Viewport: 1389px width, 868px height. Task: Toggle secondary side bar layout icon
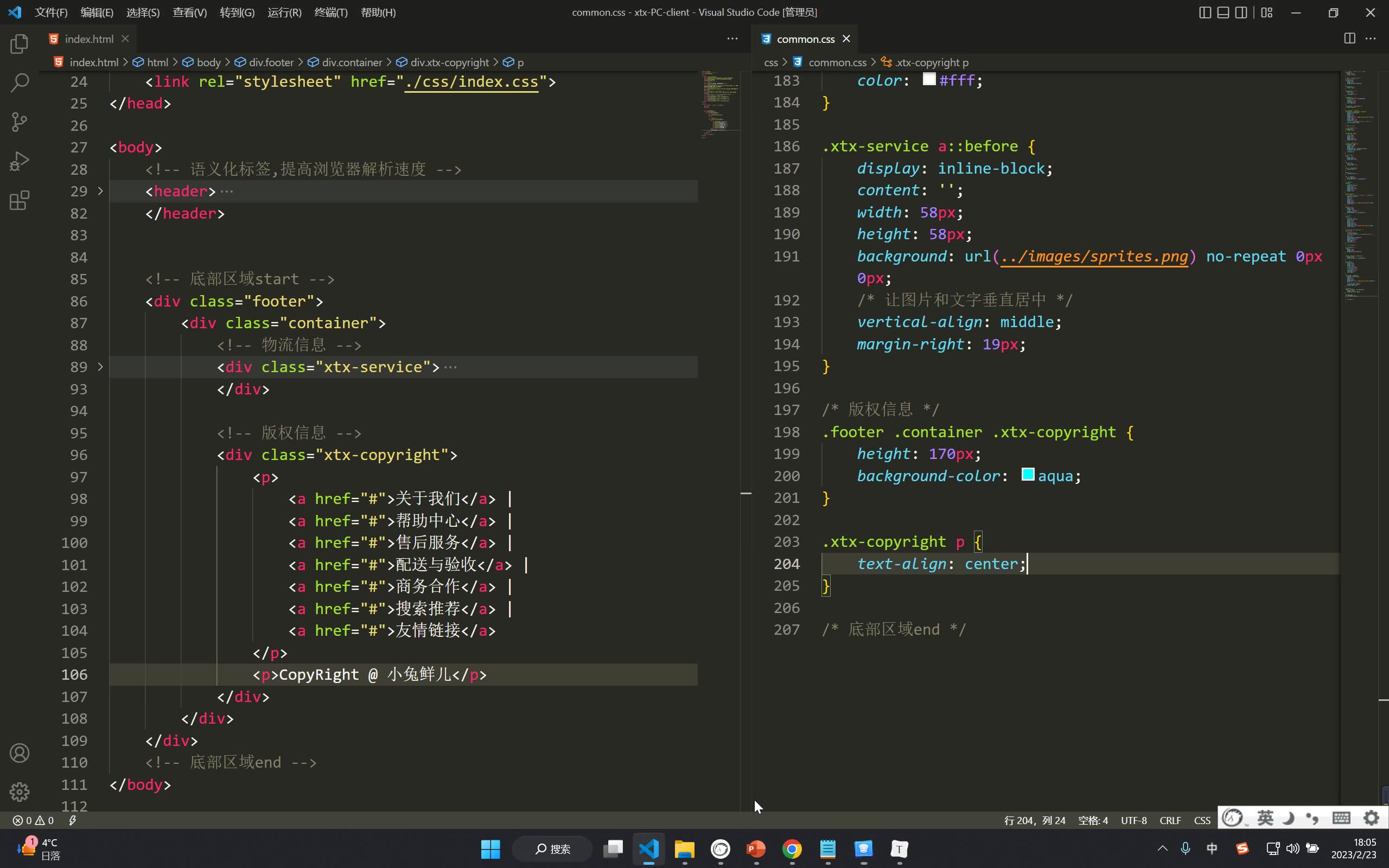click(x=1241, y=12)
